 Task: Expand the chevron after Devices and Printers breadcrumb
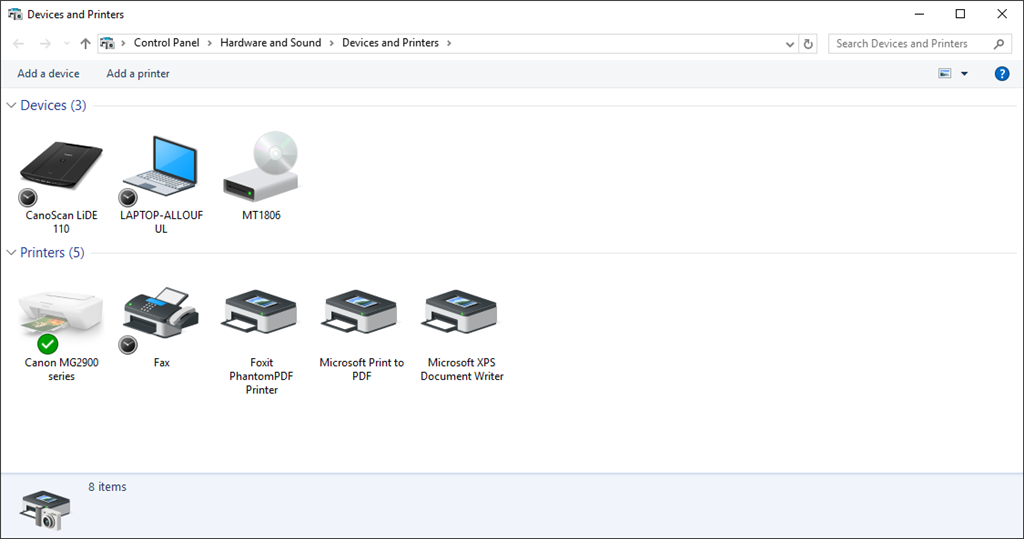click(x=449, y=43)
